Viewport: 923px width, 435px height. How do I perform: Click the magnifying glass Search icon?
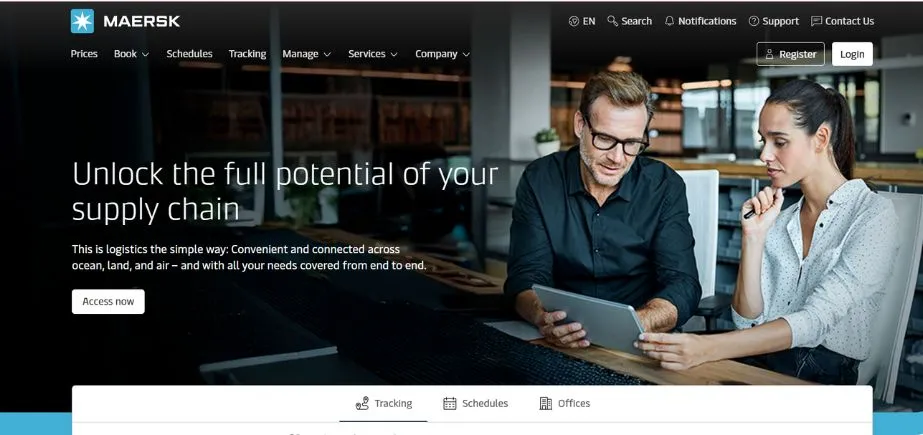click(613, 21)
